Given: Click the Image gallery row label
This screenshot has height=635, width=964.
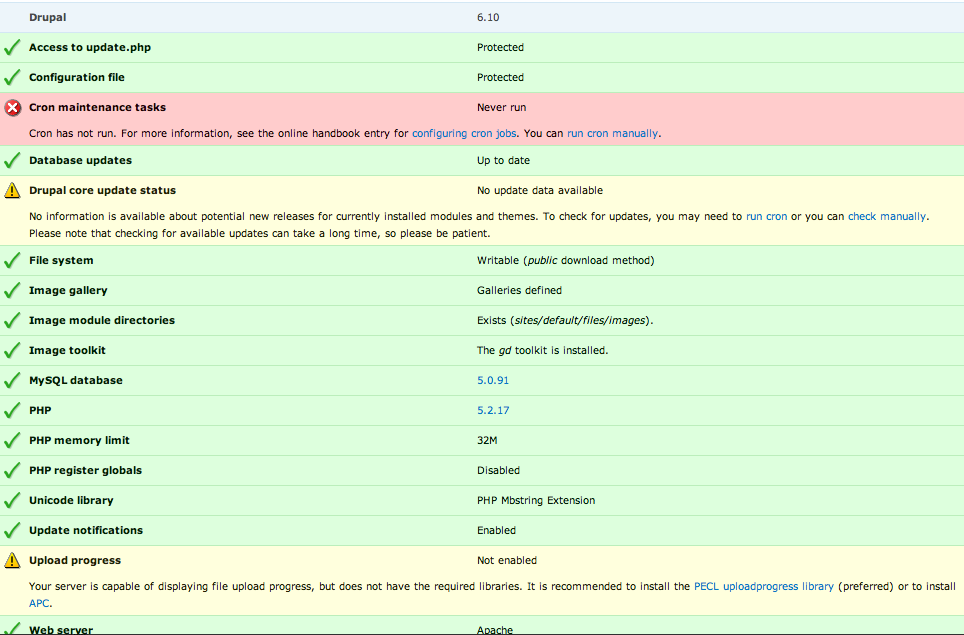Looking at the screenshot, I should point(68,290).
